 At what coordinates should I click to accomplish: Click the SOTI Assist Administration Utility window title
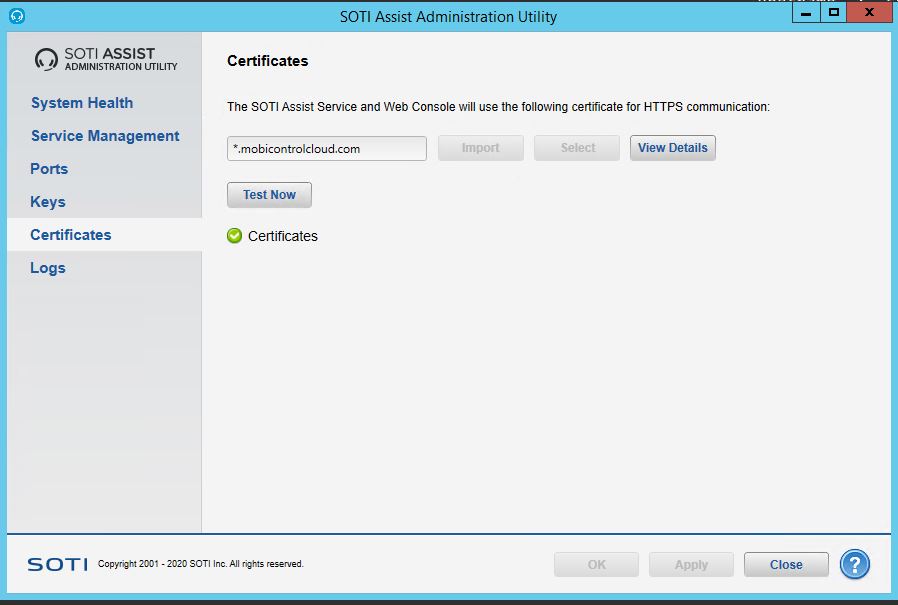pos(448,17)
